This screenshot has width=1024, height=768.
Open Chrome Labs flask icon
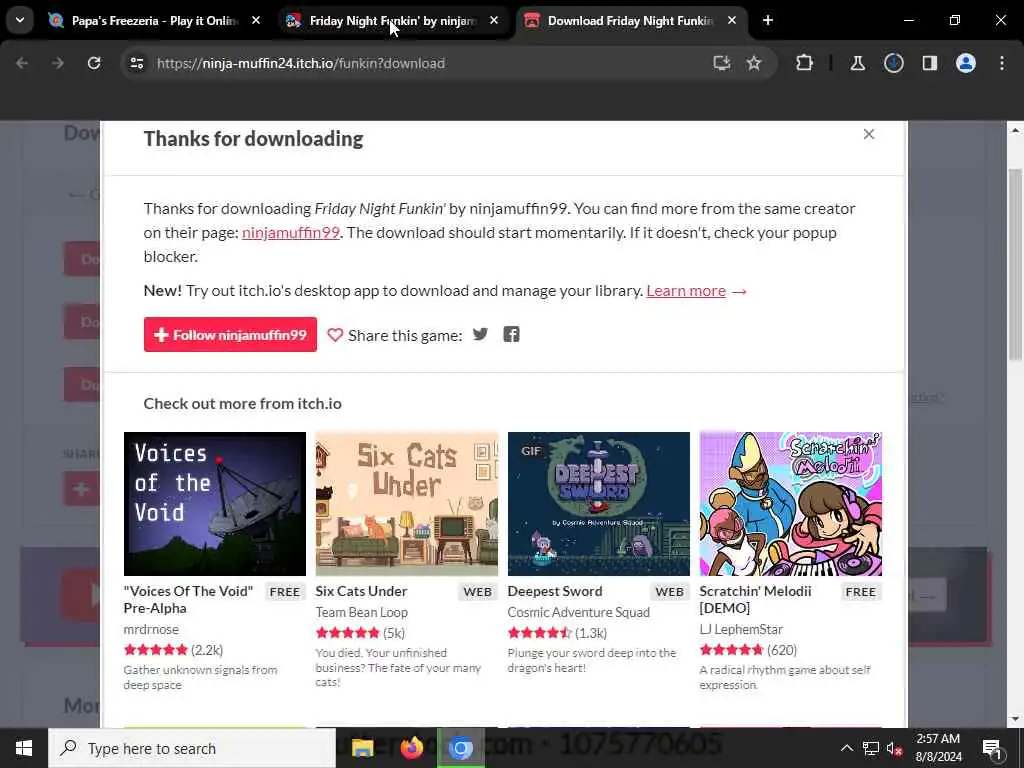point(857,63)
